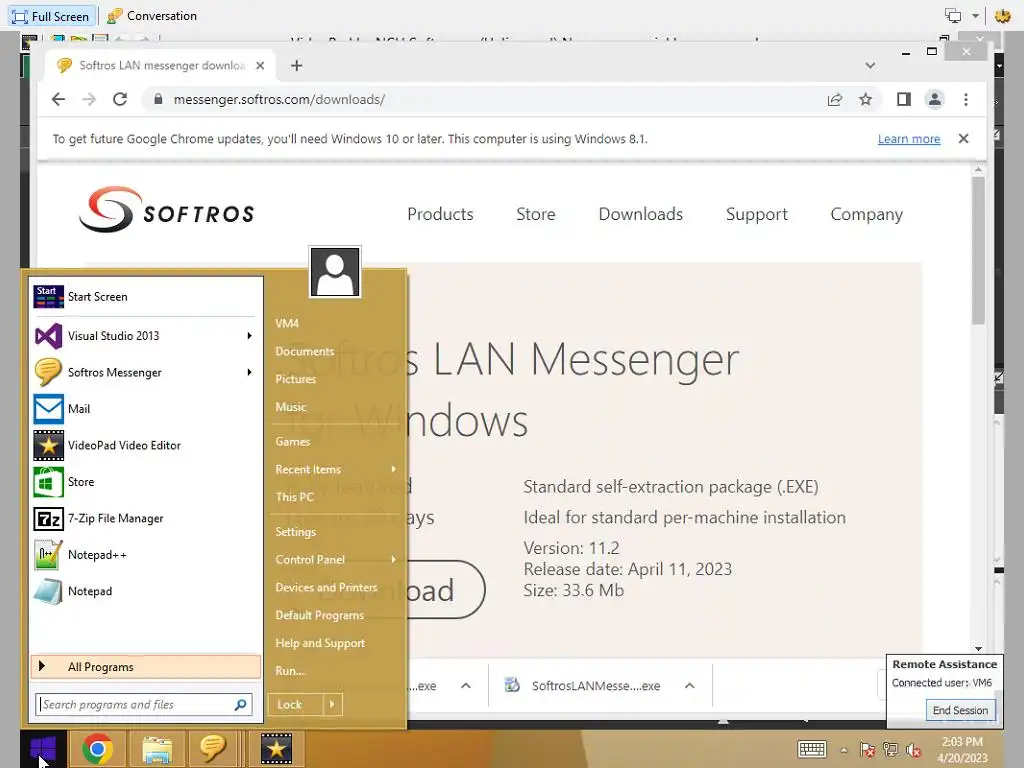This screenshot has height=768, width=1024.
Task: Open Games from Start menu
Action: [293, 441]
